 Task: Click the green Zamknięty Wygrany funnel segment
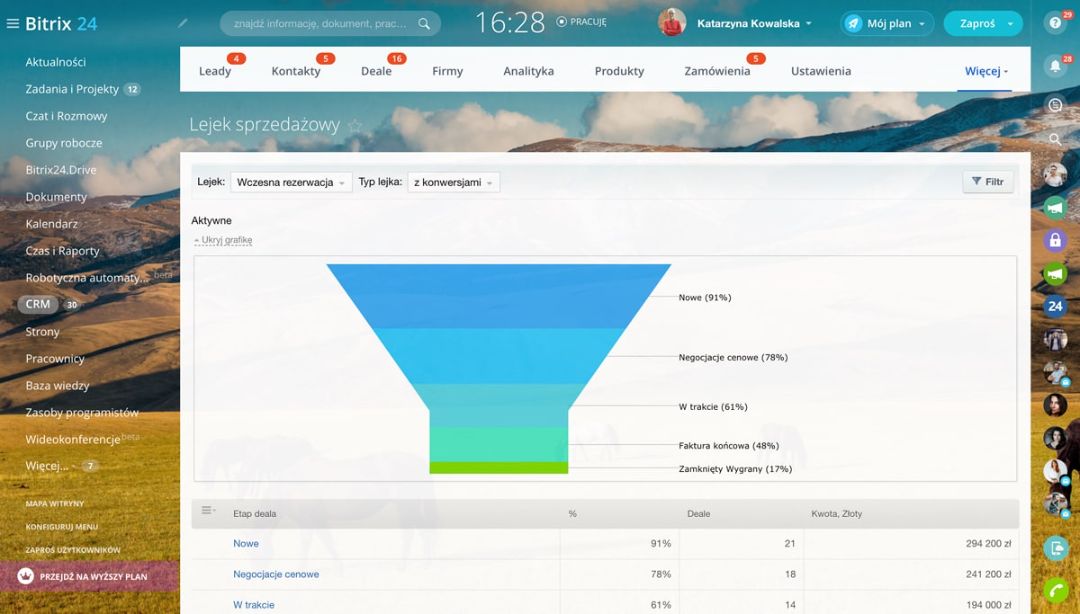click(498, 467)
